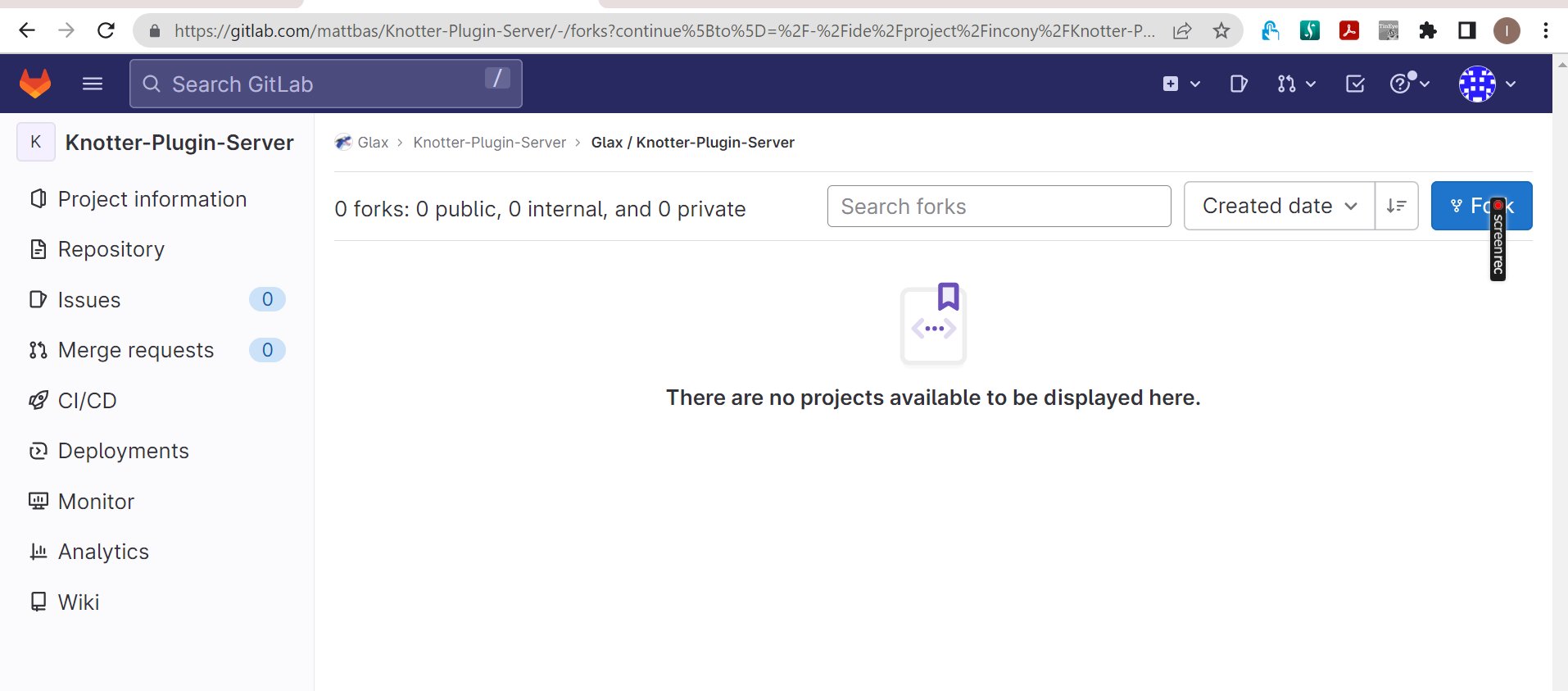1568x691 pixels.
Task: Open the create new plus dropdown
Action: [1181, 84]
